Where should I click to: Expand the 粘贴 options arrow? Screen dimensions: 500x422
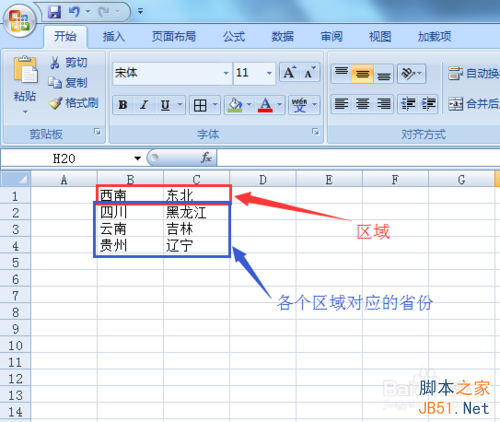[25, 112]
